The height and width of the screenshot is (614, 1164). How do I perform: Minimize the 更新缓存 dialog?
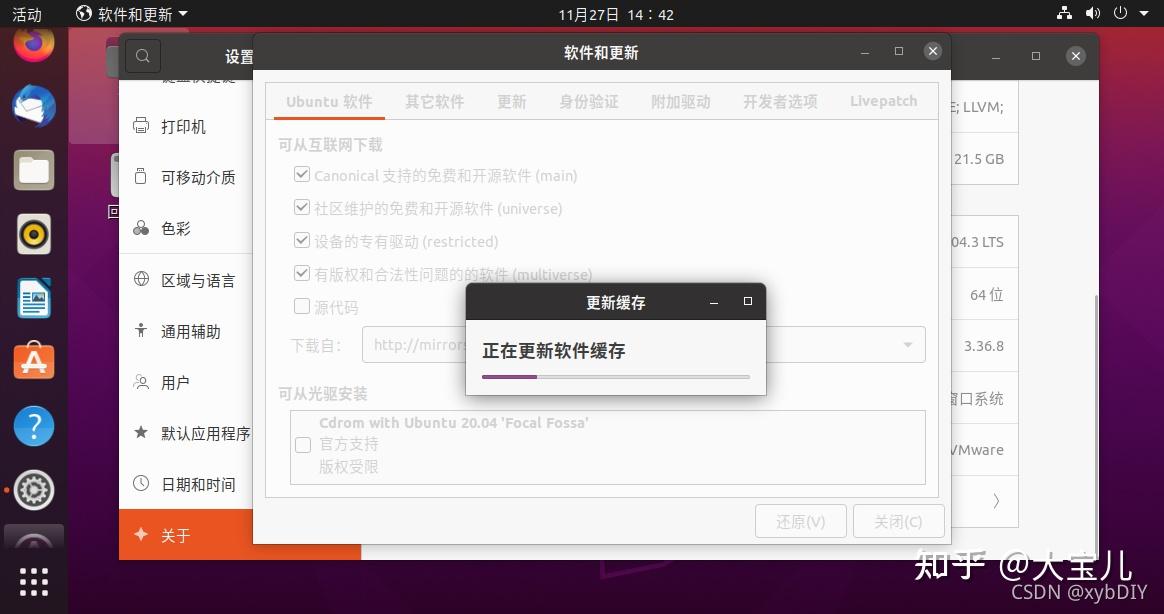(713, 301)
